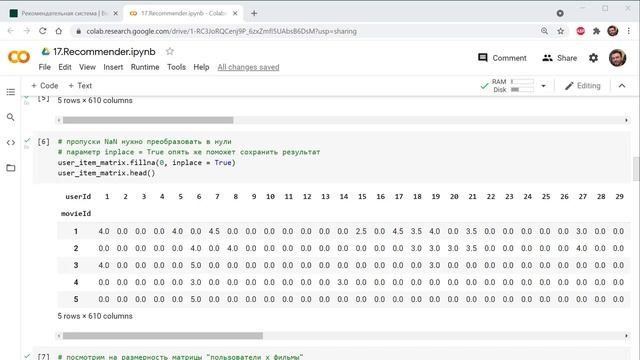Bookmark this page with the star icon
Screen dimensions: 640x360
pos(561,31)
